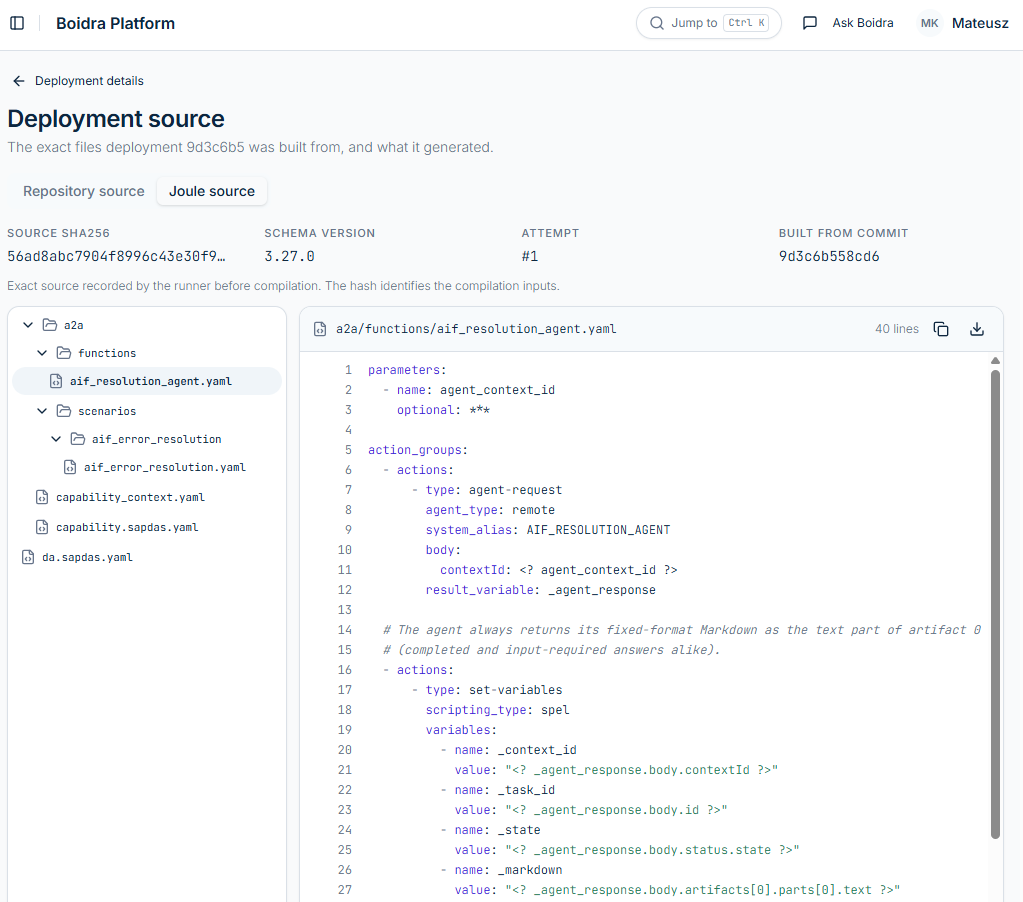Image resolution: width=1023 pixels, height=902 pixels.
Task: Click the schema version 3.27.0
Action: coord(289,256)
